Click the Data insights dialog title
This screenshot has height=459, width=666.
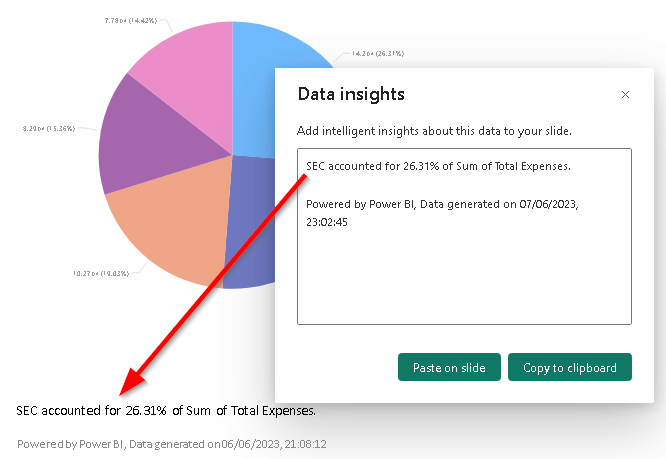[351, 95]
